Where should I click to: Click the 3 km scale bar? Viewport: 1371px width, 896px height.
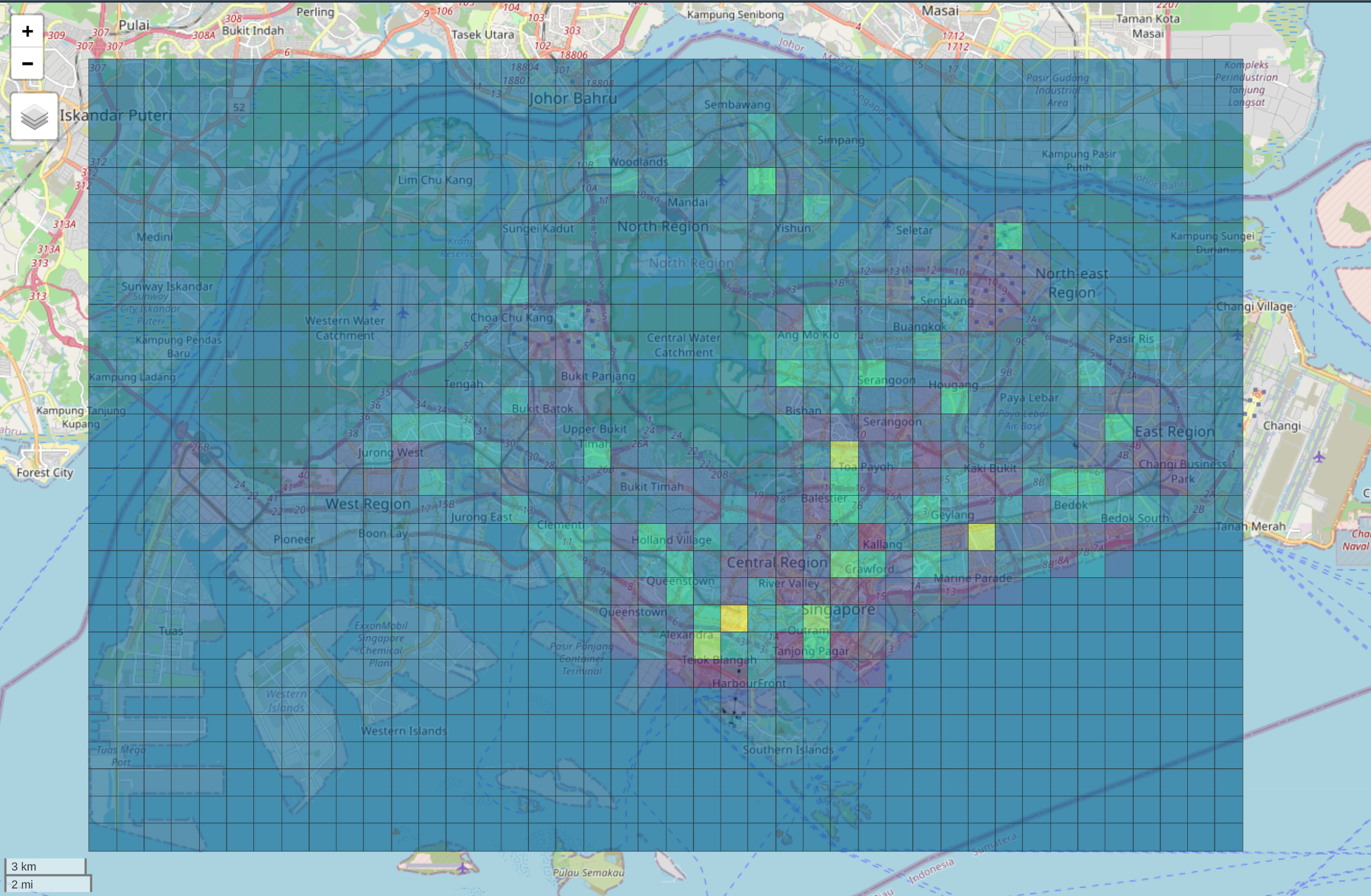click(45, 866)
